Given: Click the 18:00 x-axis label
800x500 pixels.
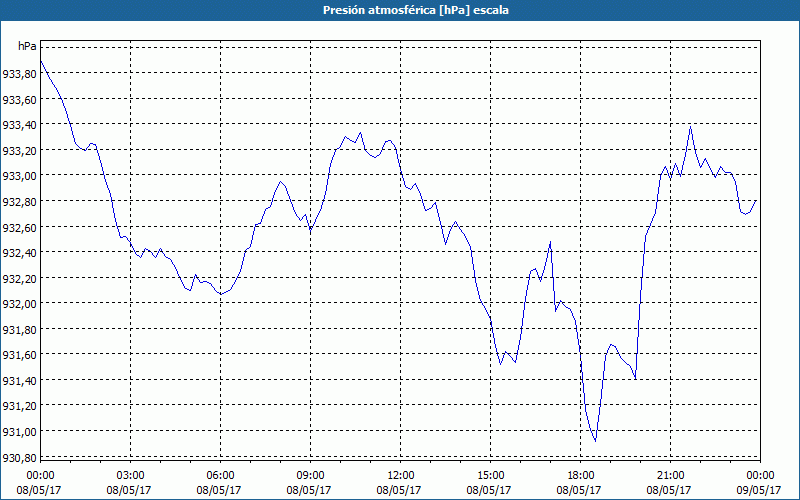Looking at the screenshot, I should tap(581, 476).
